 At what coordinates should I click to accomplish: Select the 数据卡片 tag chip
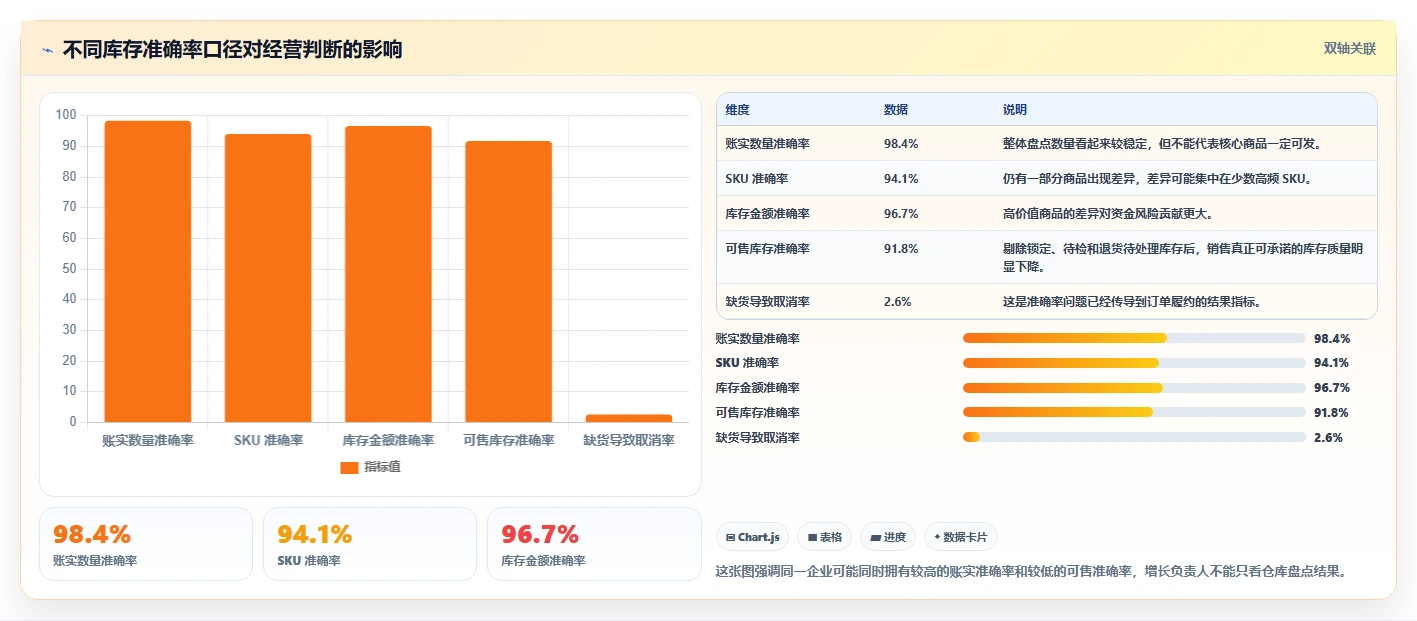tap(961, 537)
